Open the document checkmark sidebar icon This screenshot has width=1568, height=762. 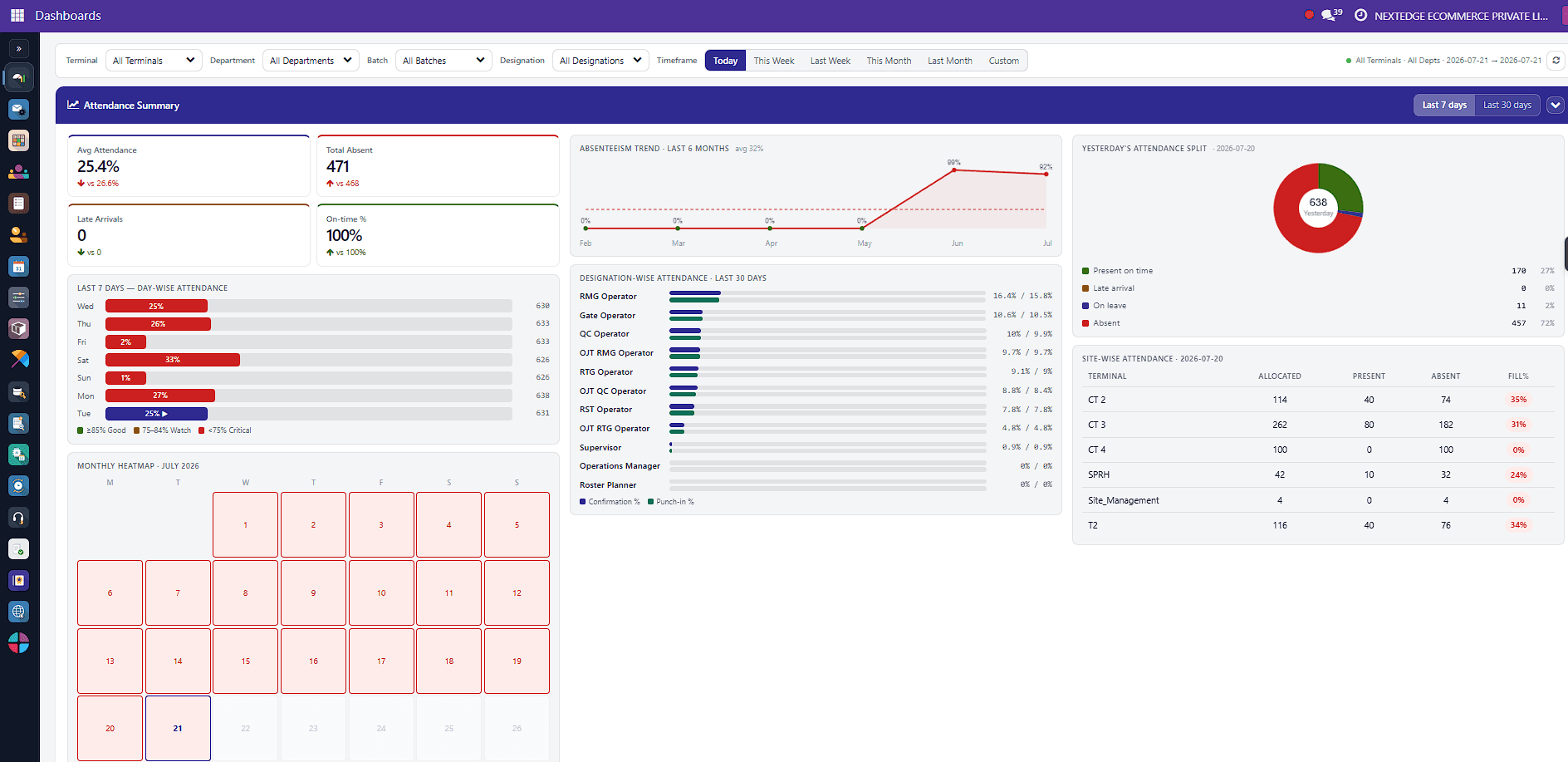[18, 548]
